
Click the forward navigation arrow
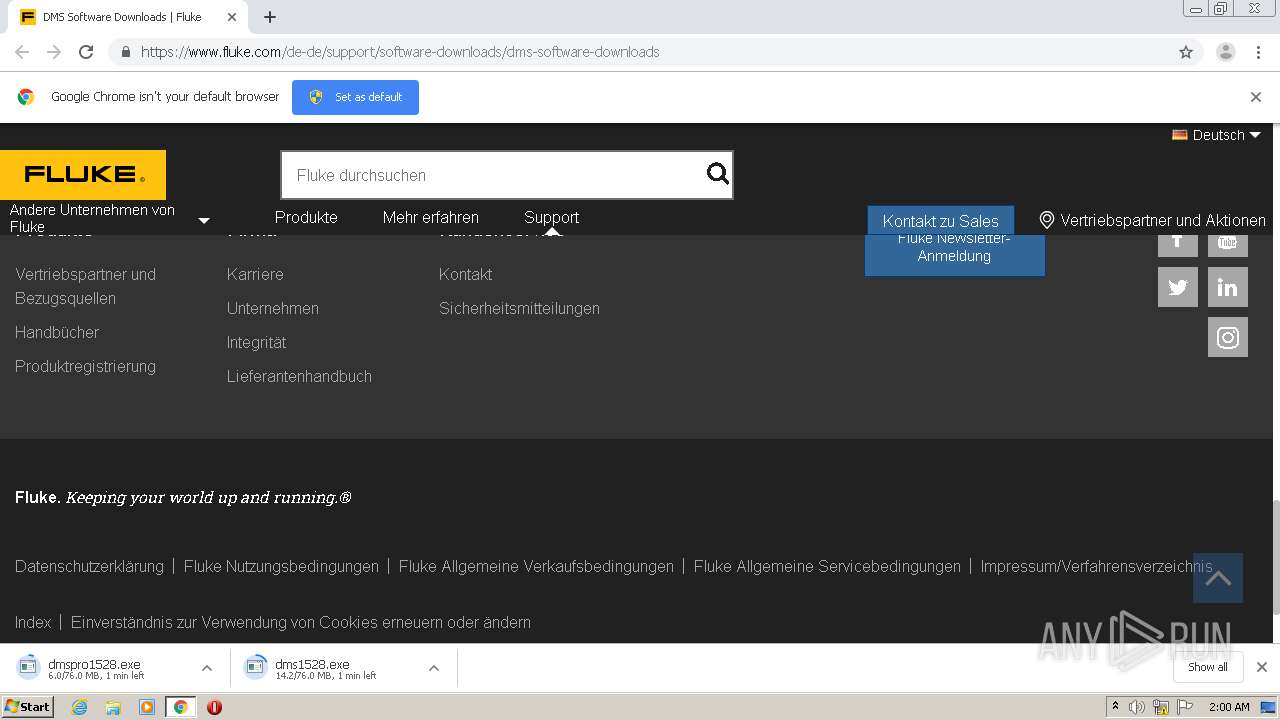(54, 52)
